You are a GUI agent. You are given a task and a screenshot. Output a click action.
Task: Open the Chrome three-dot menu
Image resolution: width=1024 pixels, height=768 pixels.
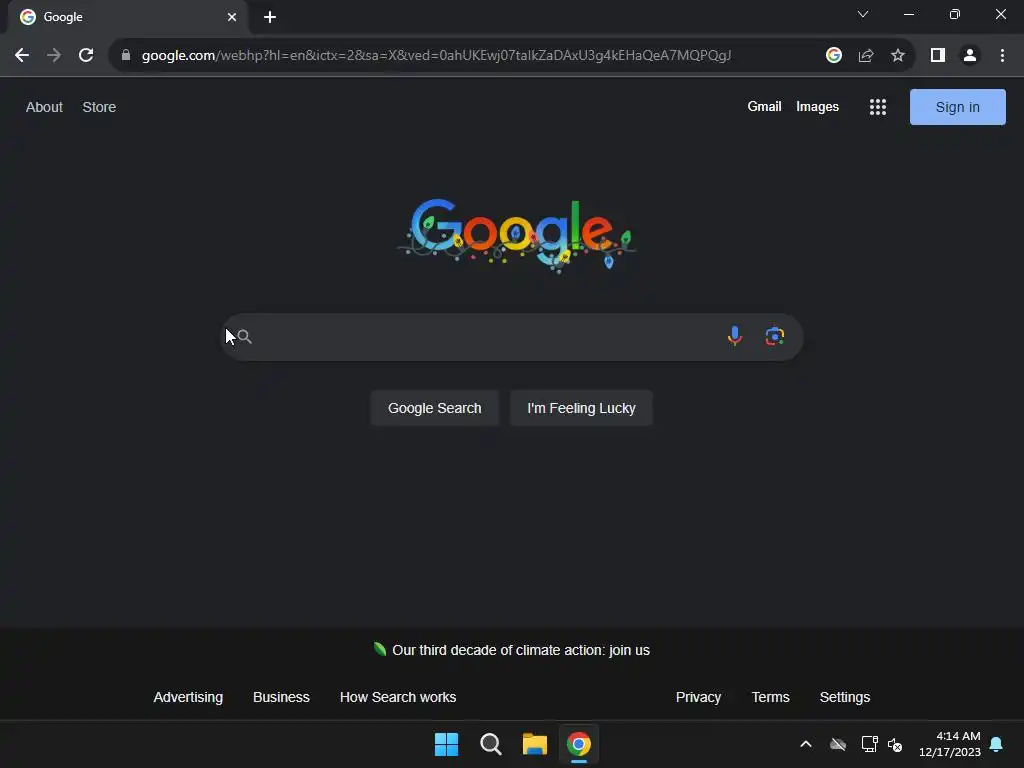tap(1002, 56)
